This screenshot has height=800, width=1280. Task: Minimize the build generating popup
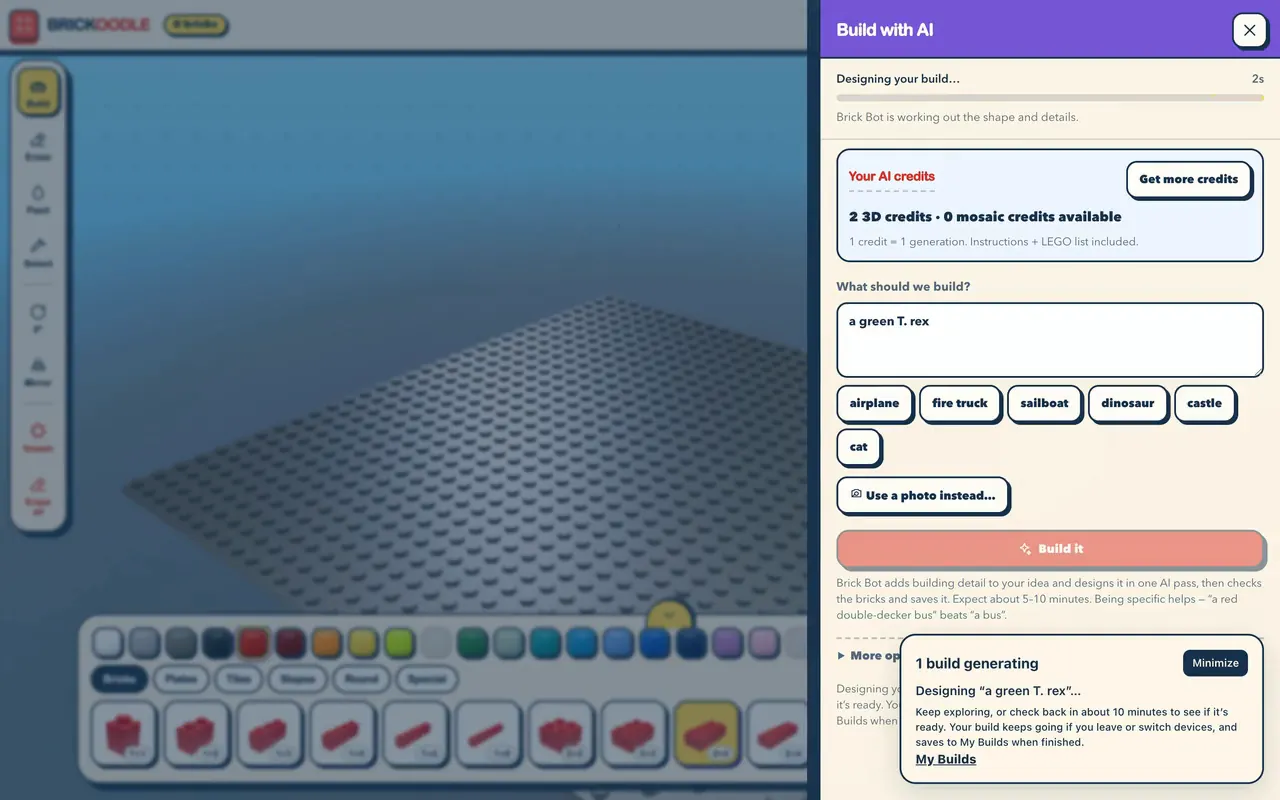(x=1215, y=663)
